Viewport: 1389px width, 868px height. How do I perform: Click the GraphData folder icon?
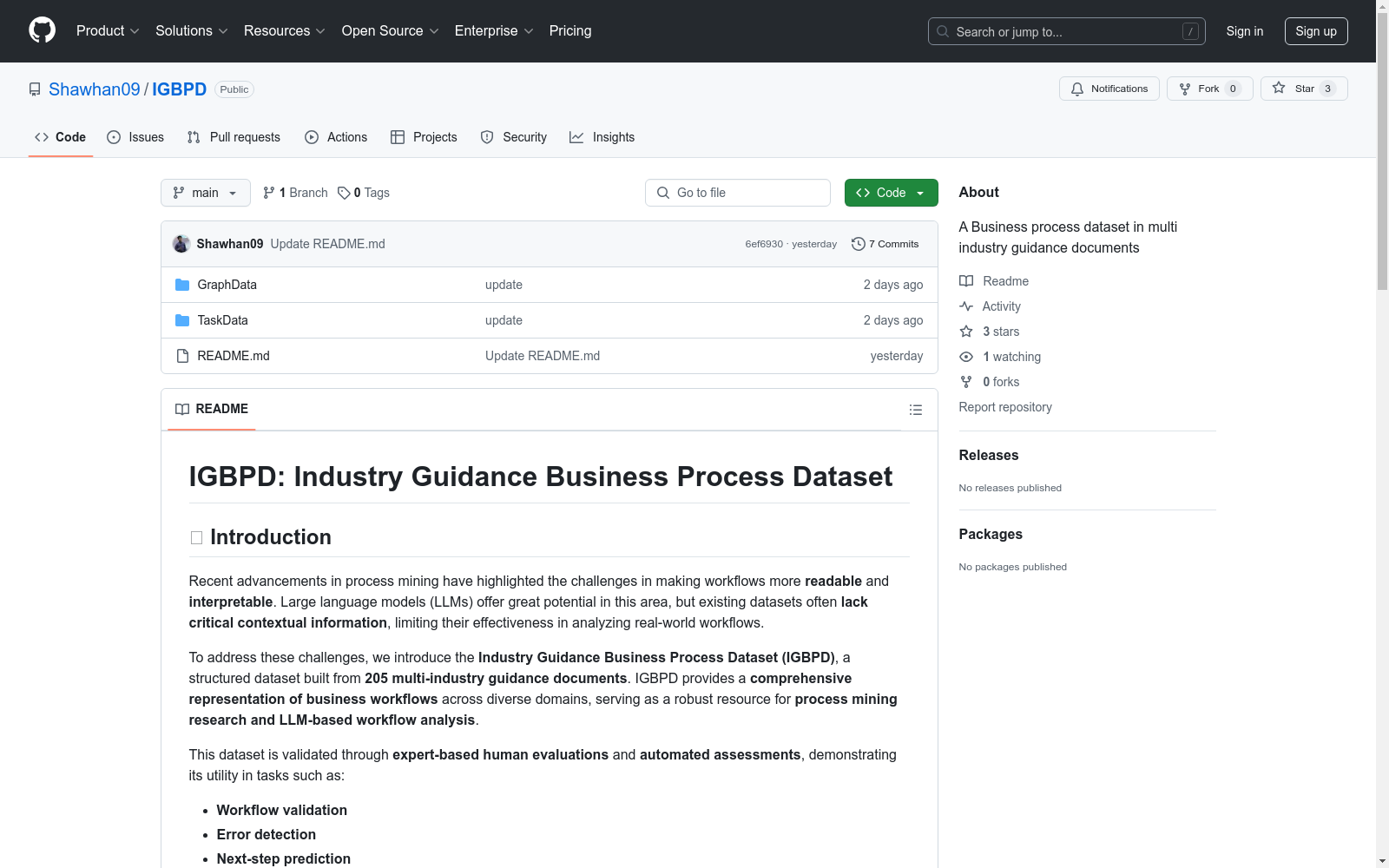tap(182, 285)
